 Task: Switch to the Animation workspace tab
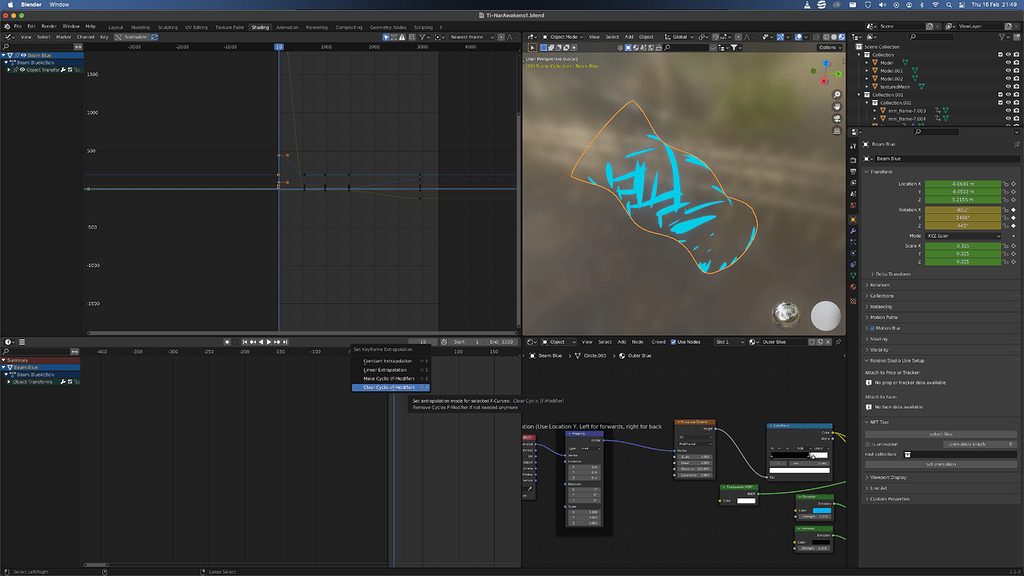[x=287, y=27]
